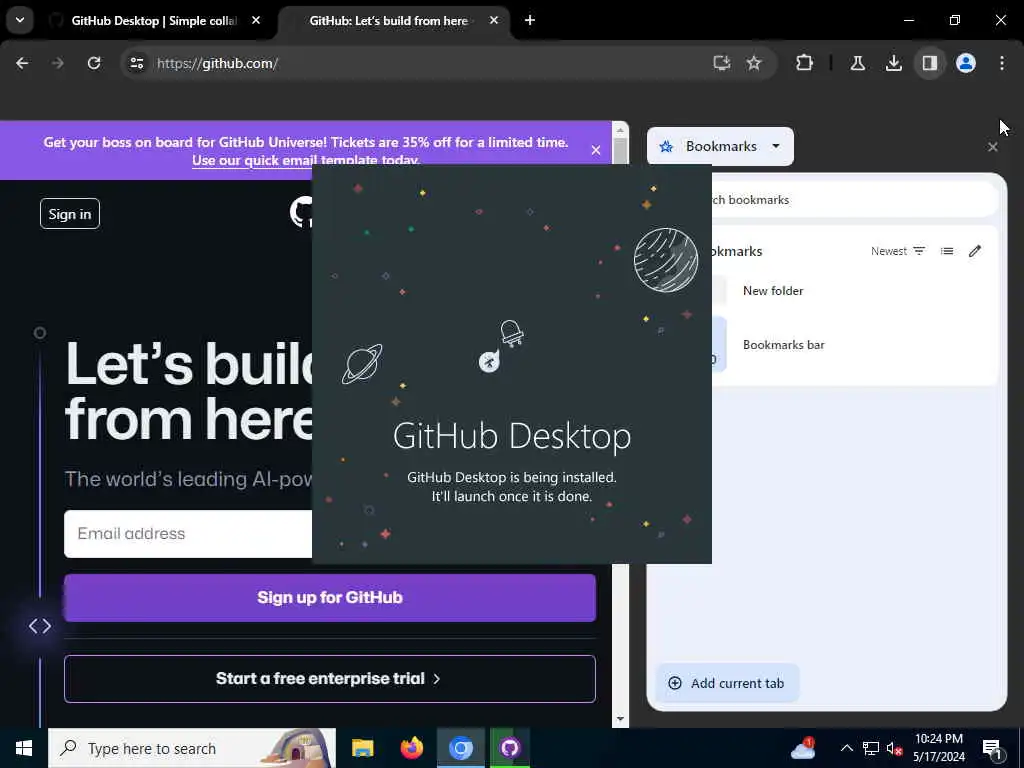Open the Newest sort filter
The height and width of the screenshot is (768, 1024).
click(x=898, y=251)
